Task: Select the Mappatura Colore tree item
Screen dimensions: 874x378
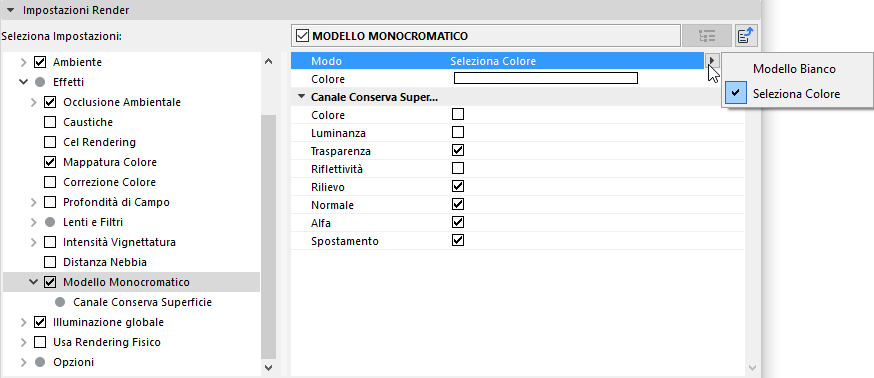Action: [110, 162]
